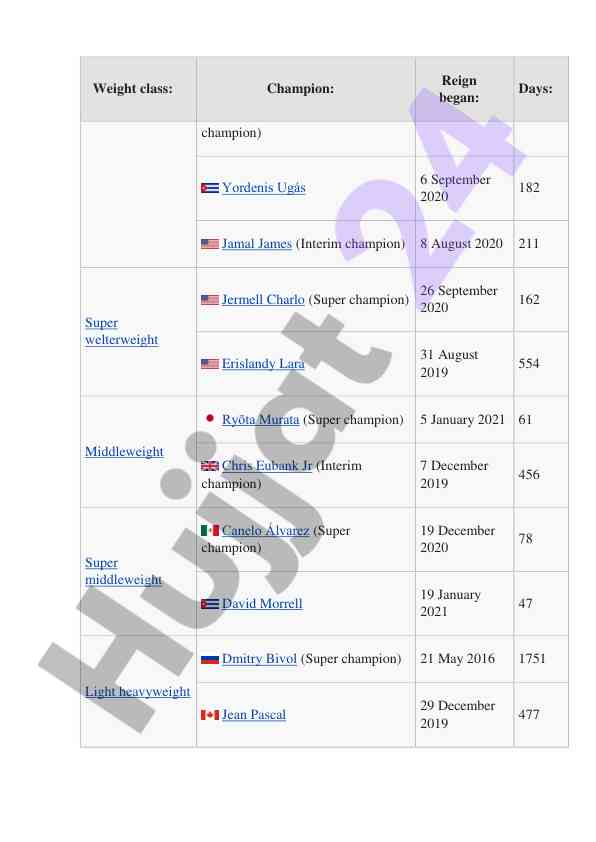Open the Erislandy Lara link
Image resolution: width=596 pixels, height=842 pixels.
coord(263,364)
